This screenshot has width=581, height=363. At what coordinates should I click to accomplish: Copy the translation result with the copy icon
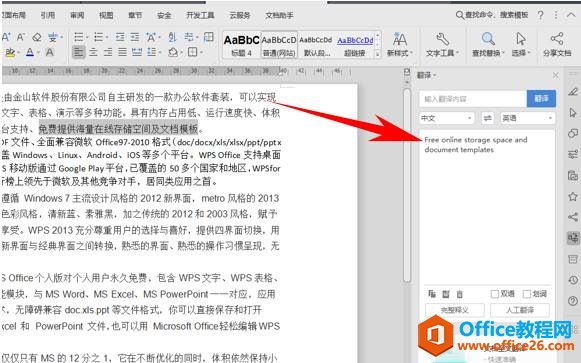click(432, 294)
